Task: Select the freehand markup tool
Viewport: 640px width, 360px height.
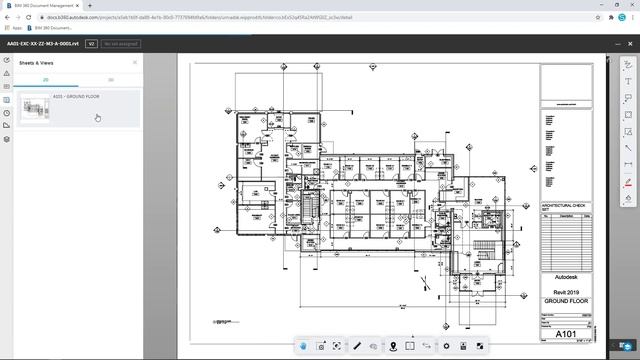Action: pyautogui.click(x=628, y=65)
